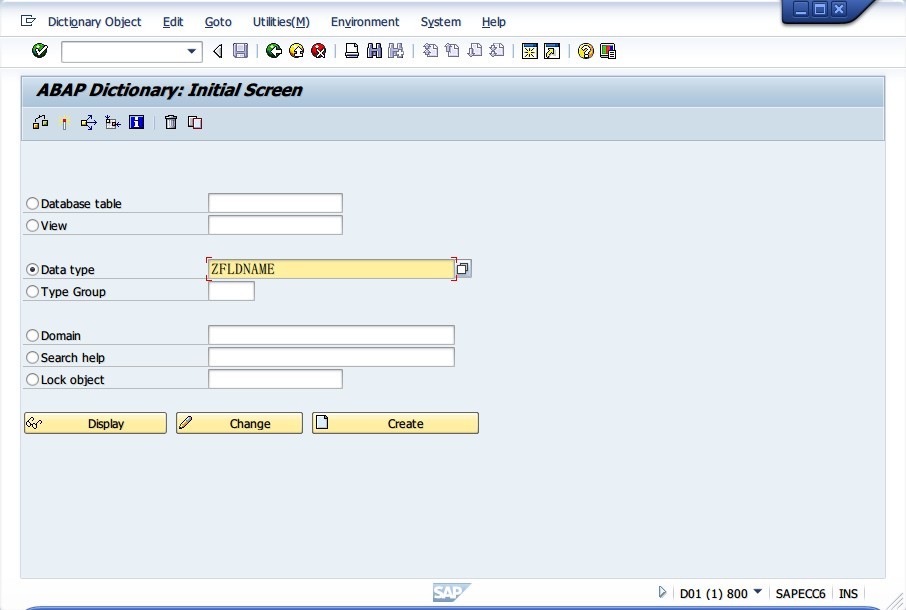Click the window menu icon left of Dictionary Object
The width and height of the screenshot is (906, 610).
[28, 21]
